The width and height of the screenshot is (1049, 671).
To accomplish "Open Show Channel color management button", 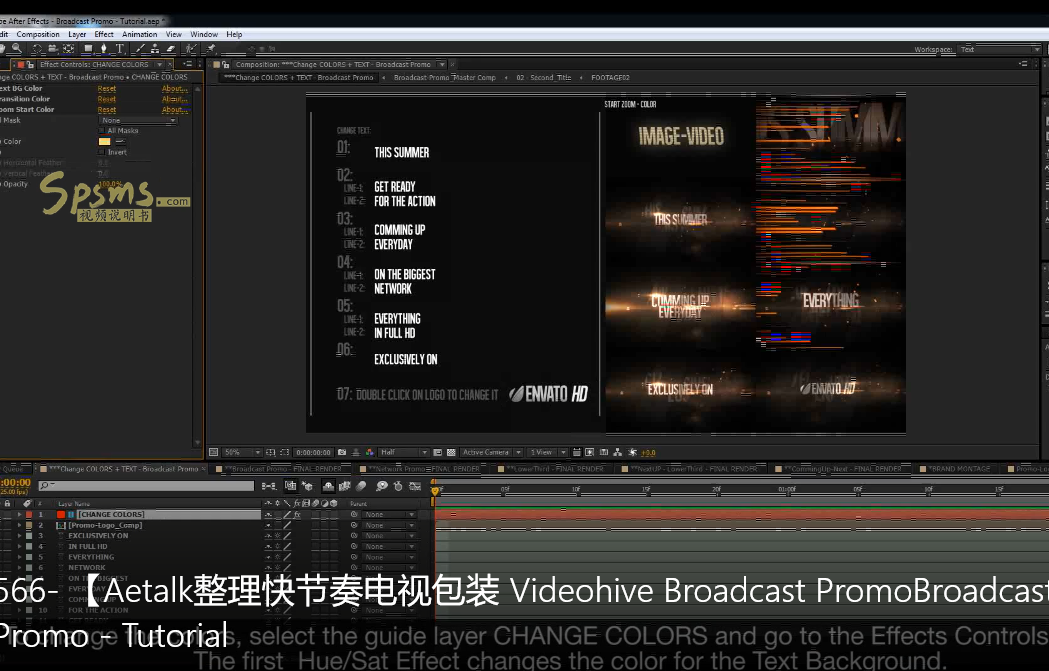I will [x=369, y=452].
